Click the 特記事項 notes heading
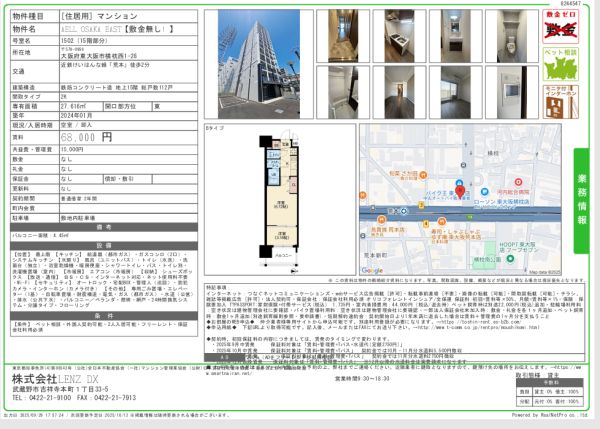600x429 pixels. [217, 287]
